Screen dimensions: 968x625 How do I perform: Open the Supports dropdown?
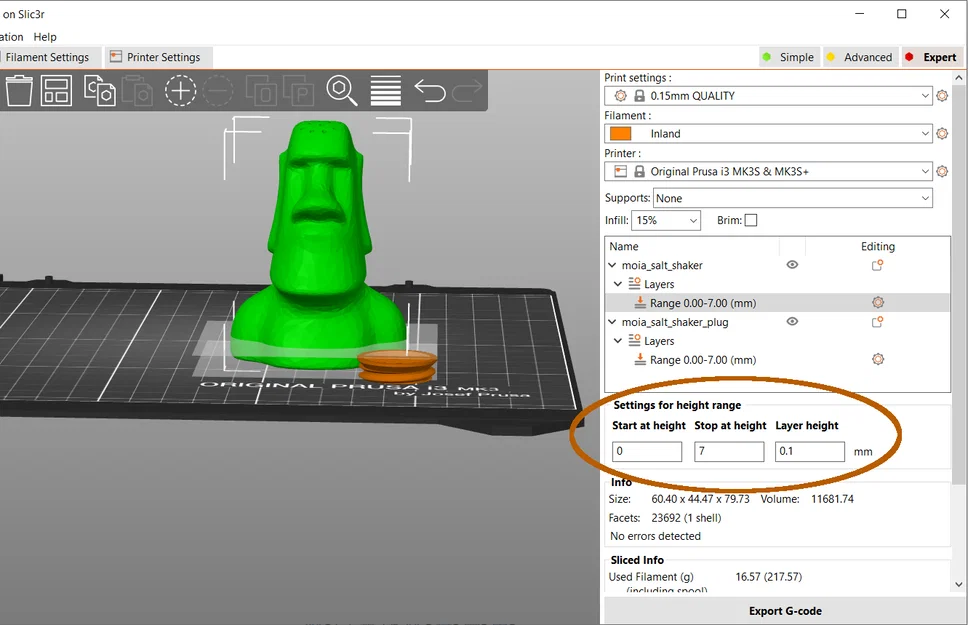pyautogui.click(x=793, y=198)
